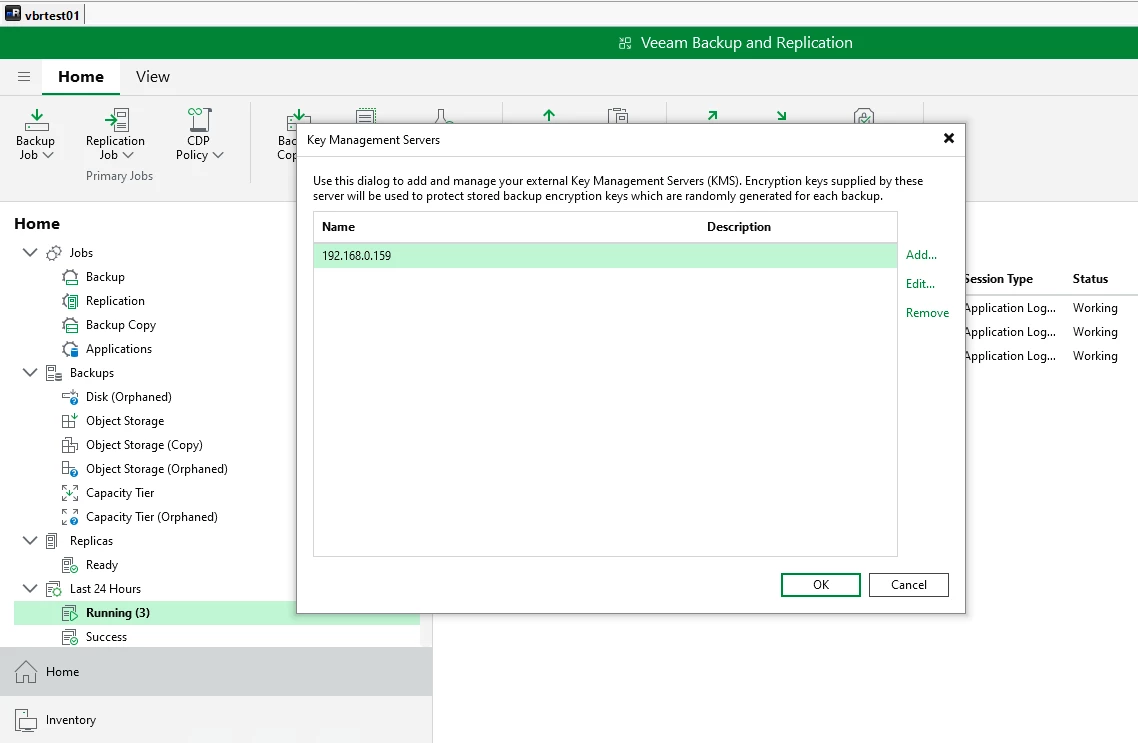Open CDP Policy dropdown arrow
Viewport: 1138px width, 743px height.
coord(218,155)
